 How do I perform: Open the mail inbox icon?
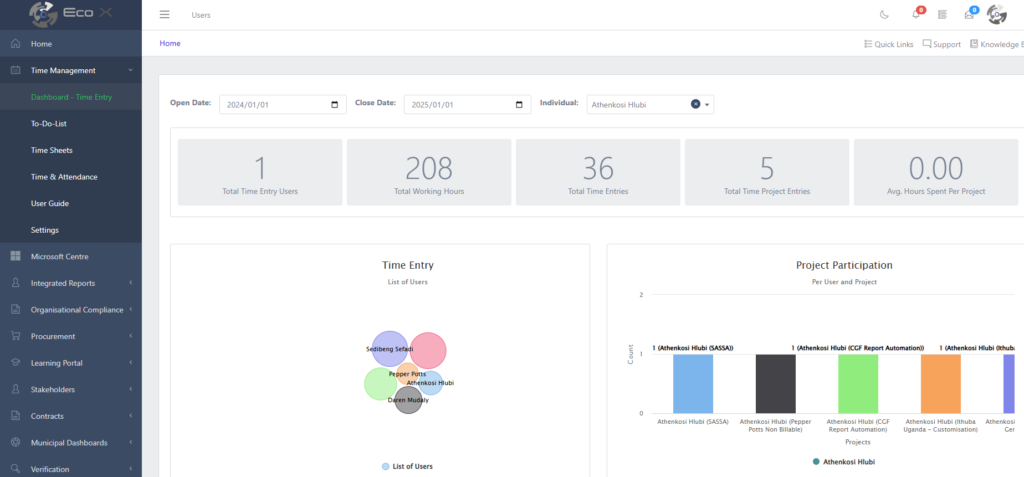tap(968, 15)
